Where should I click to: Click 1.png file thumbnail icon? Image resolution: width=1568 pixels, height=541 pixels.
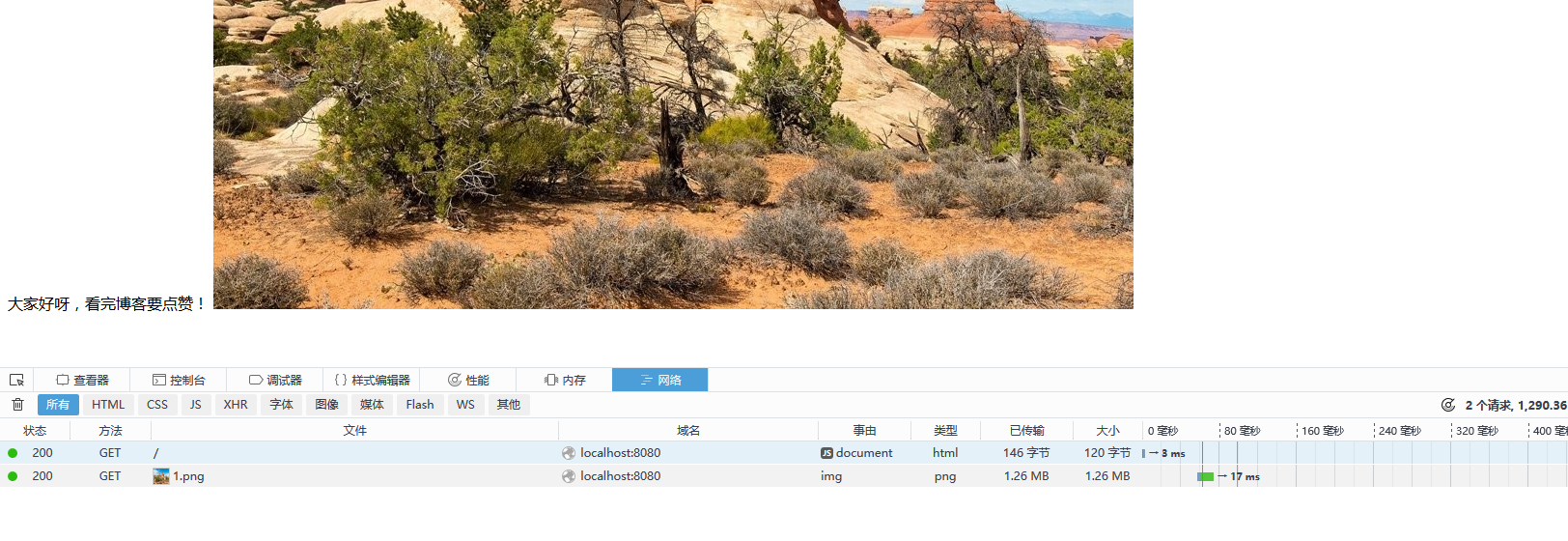tap(161, 476)
